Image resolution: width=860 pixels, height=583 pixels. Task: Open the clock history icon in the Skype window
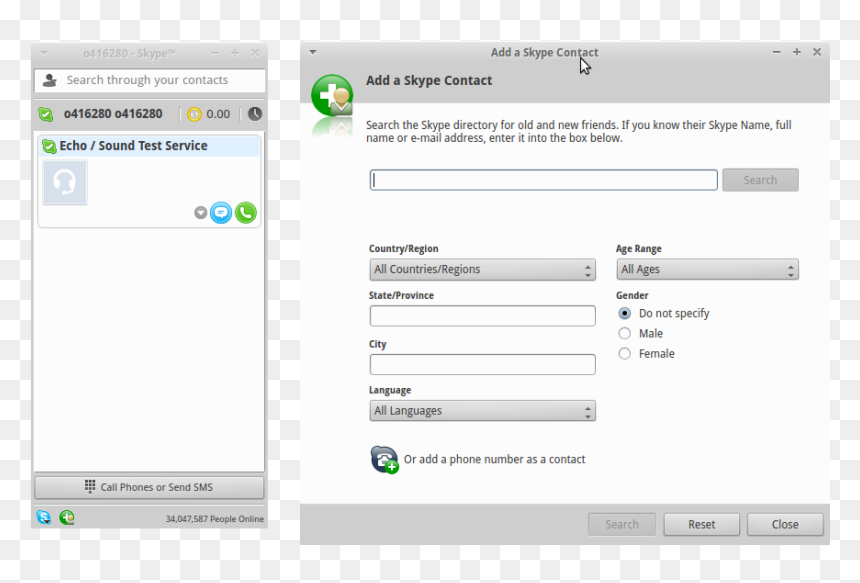255,114
